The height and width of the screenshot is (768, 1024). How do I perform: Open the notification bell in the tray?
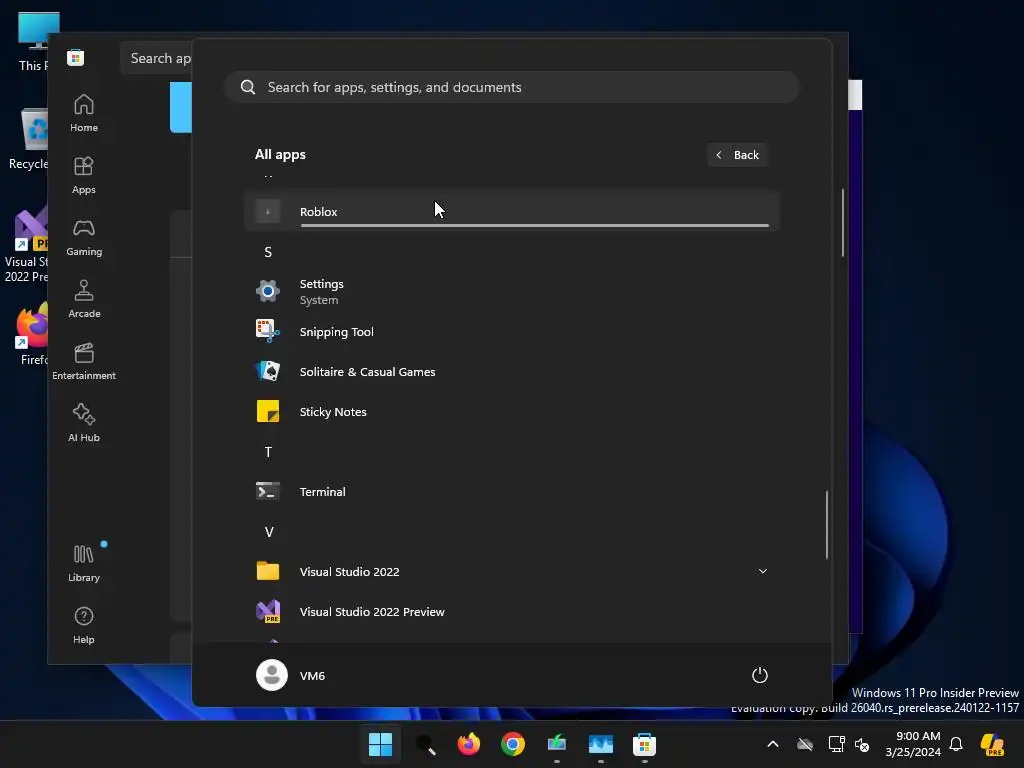coord(956,744)
